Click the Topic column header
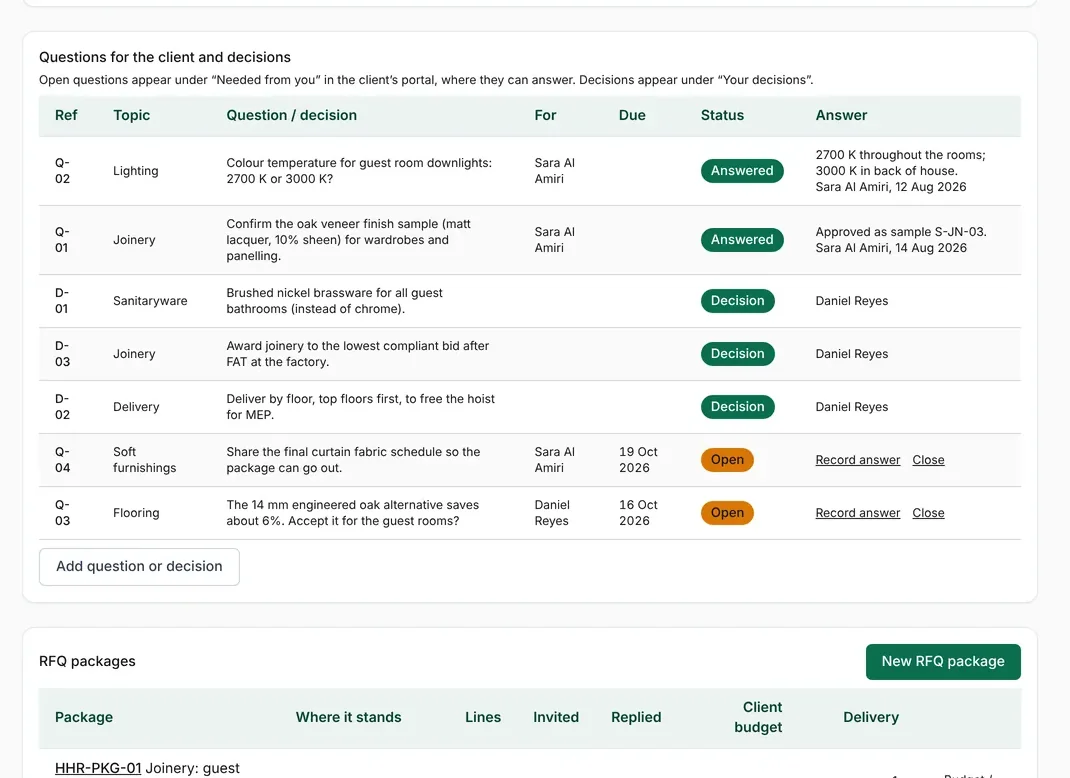 [132, 115]
